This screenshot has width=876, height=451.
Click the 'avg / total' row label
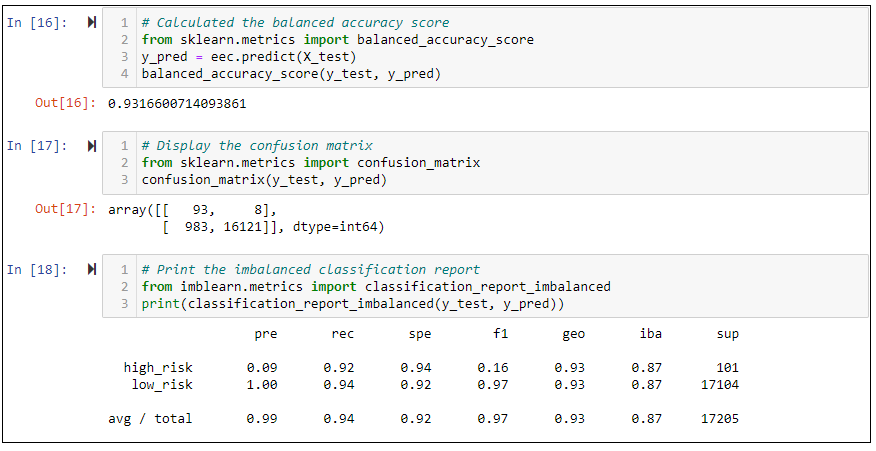tap(150, 419)
